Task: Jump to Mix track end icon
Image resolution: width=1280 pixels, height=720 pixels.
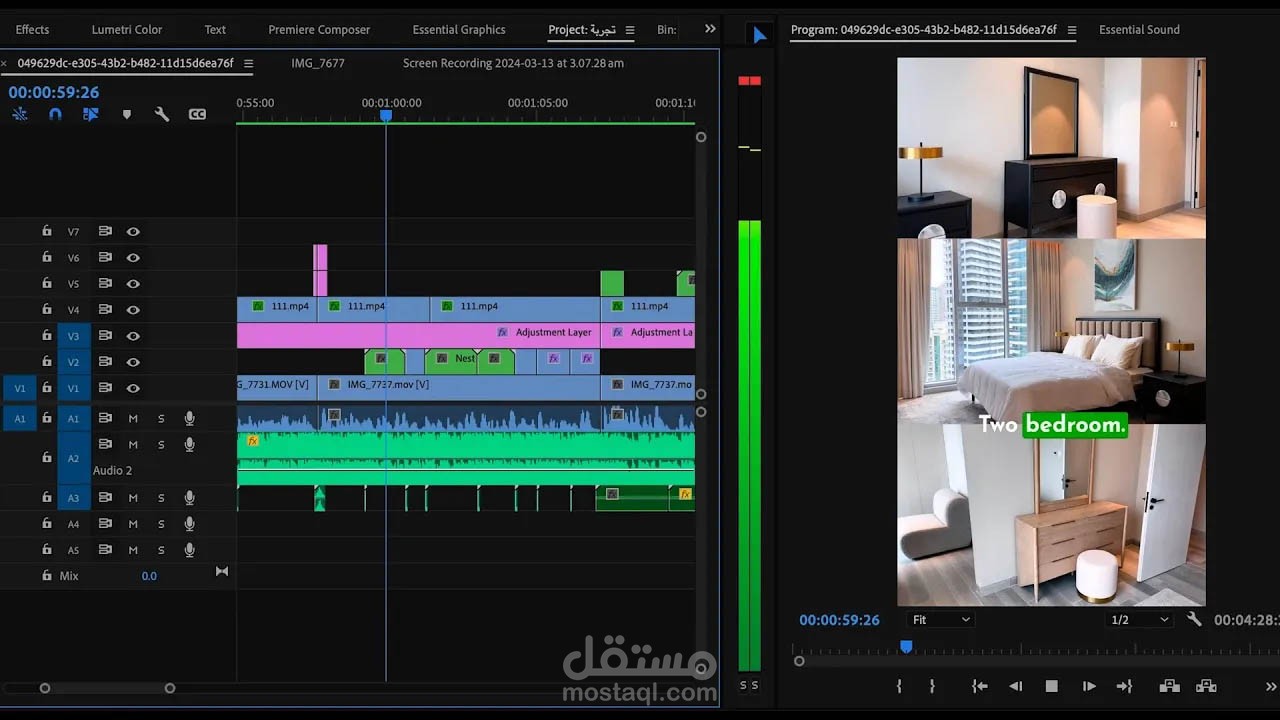Action: click(222, 572)
